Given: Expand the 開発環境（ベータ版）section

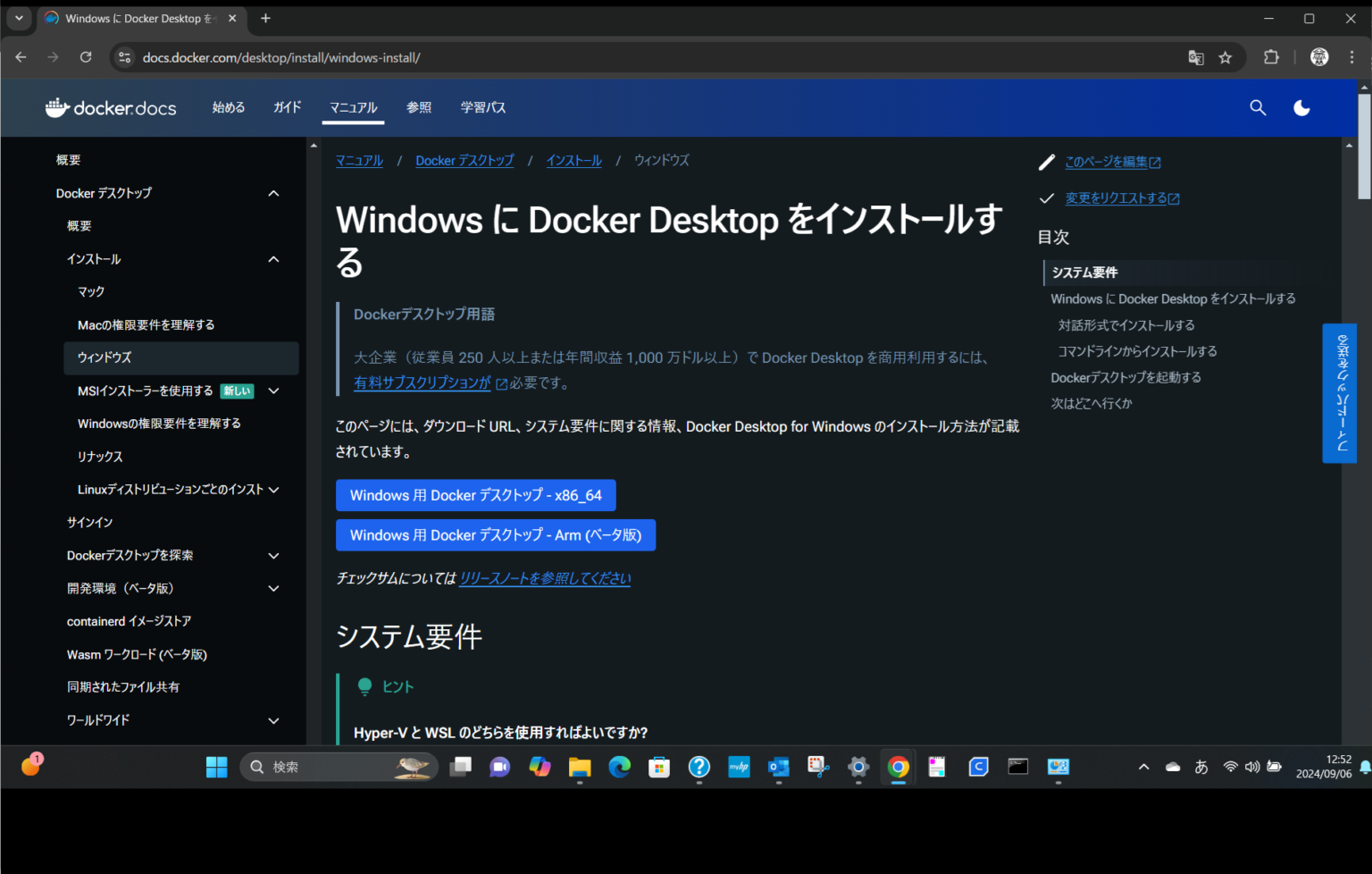Looking at the screenshot, I should pos(273,588).
